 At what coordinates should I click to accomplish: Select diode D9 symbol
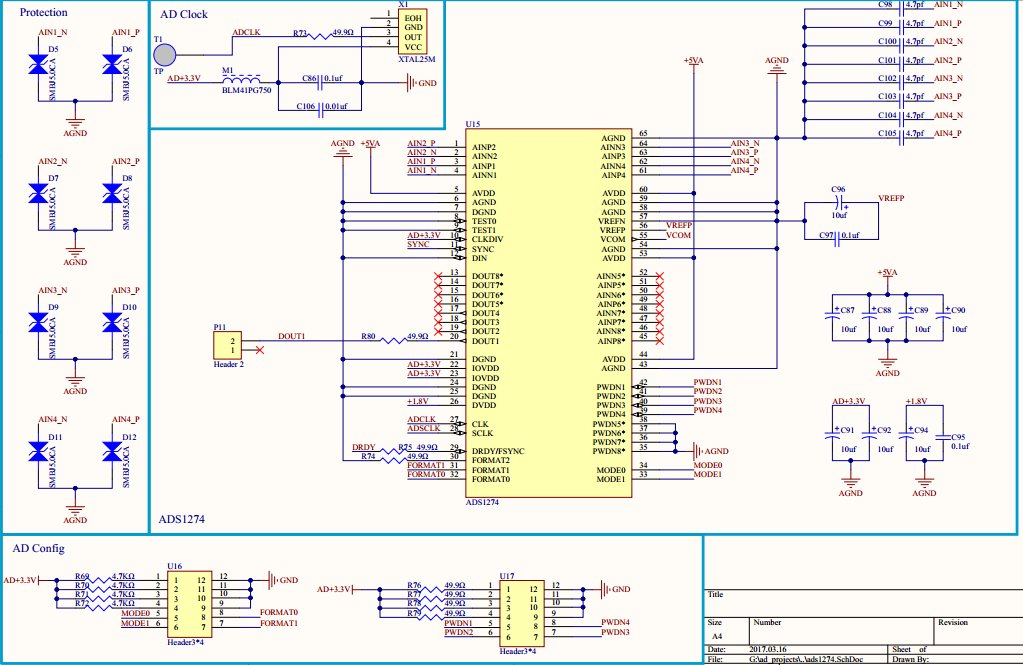38,323
